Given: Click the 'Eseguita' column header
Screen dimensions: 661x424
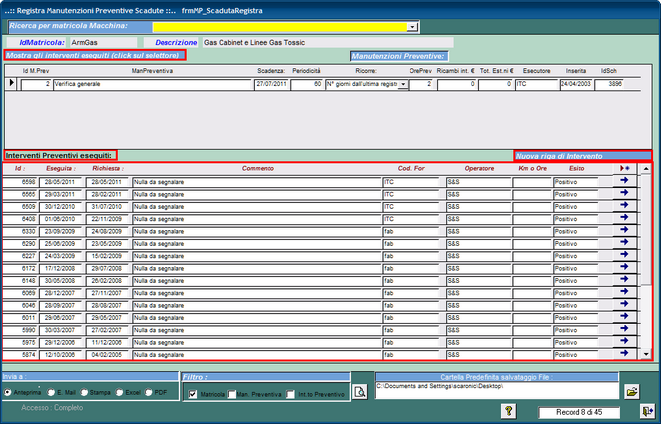Looking at the screenshot, I should coord(61,168).
